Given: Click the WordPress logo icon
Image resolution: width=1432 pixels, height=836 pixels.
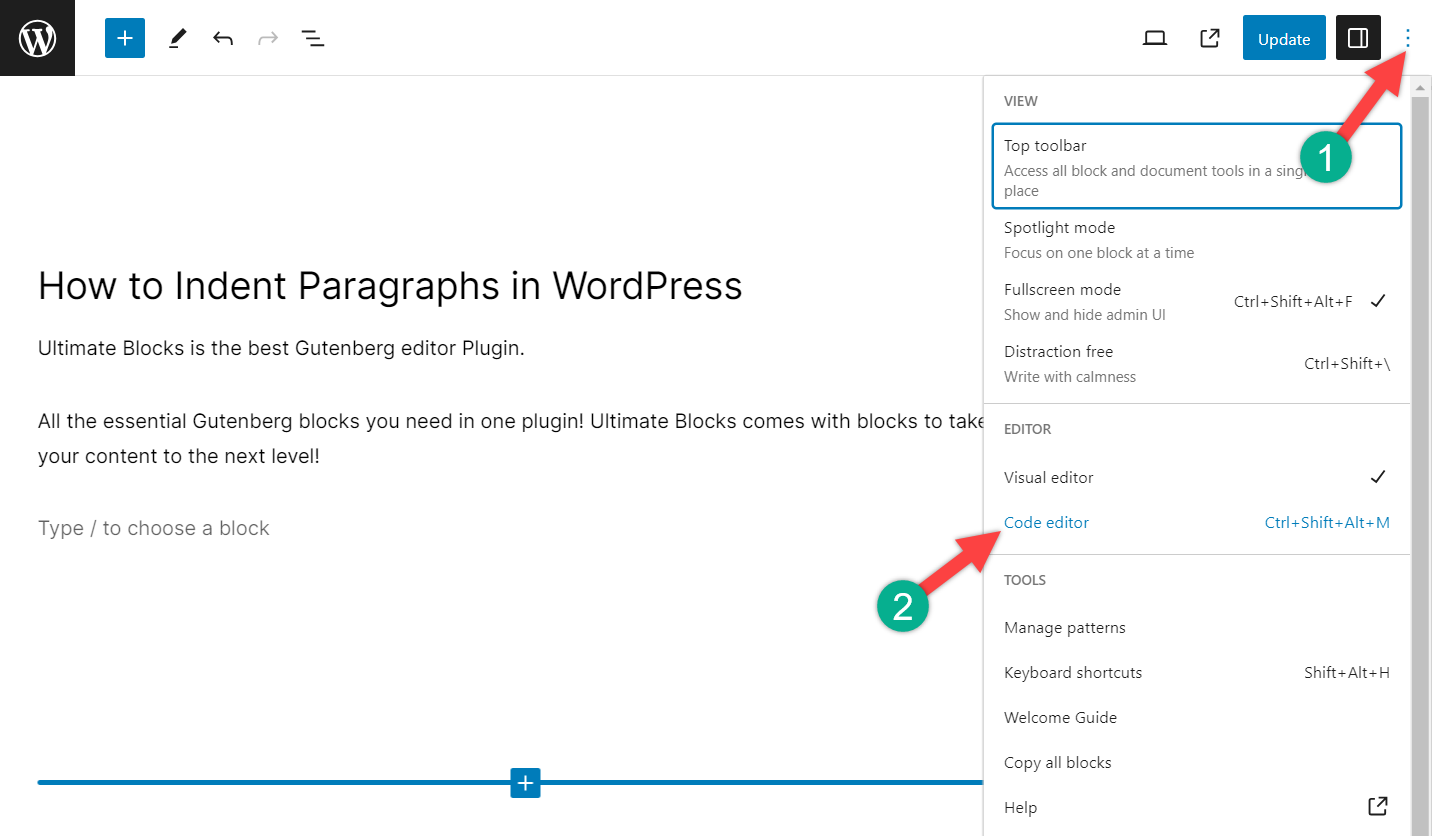Looking at the screenshot, I should click(x=37, y=38).
